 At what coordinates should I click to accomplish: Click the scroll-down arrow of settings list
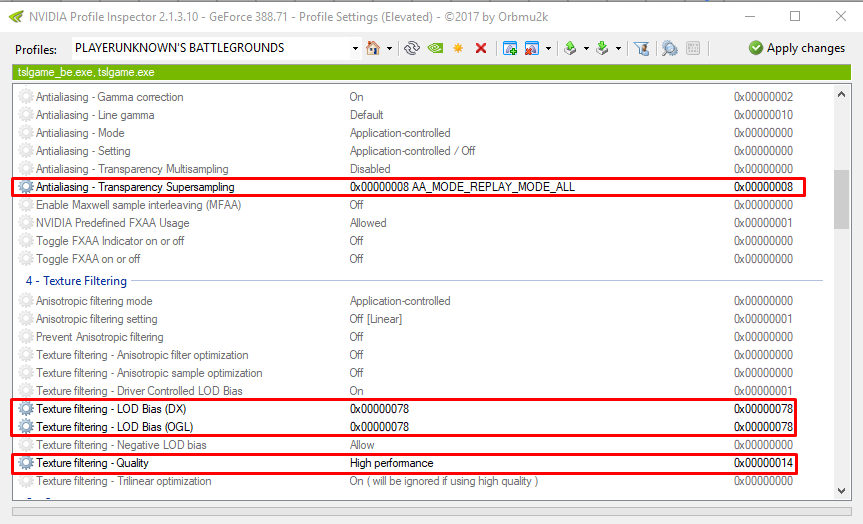(841, 490)
